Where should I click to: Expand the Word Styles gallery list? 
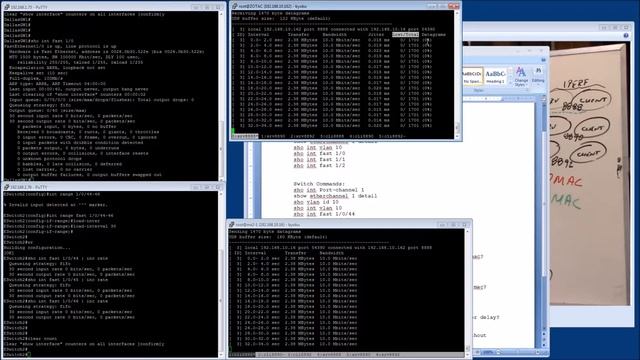(509, 82)
